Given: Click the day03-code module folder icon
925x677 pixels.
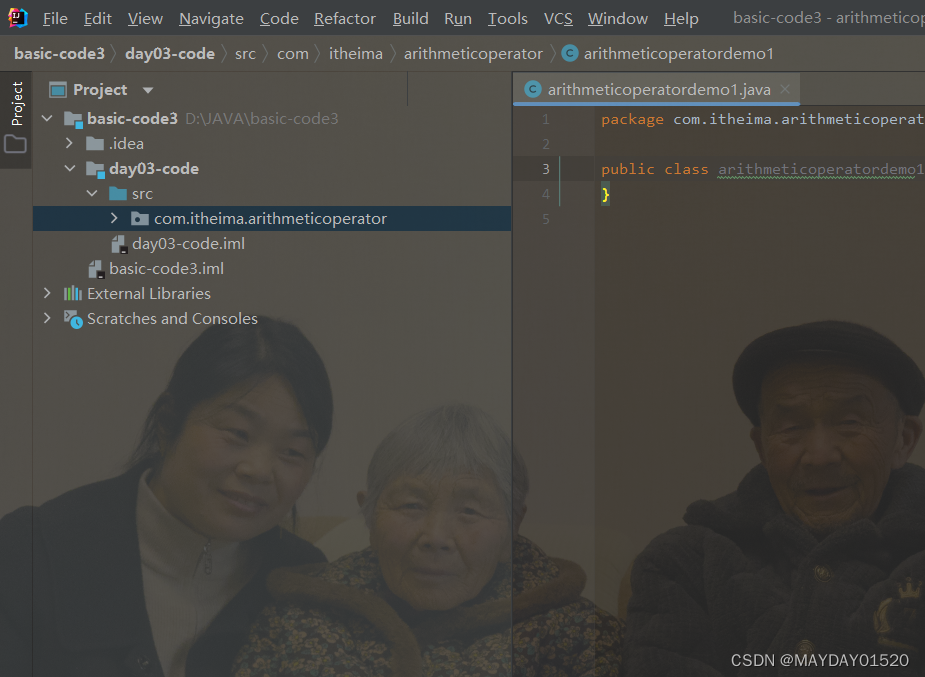Looking at the screenshot, I should point(95,169).
